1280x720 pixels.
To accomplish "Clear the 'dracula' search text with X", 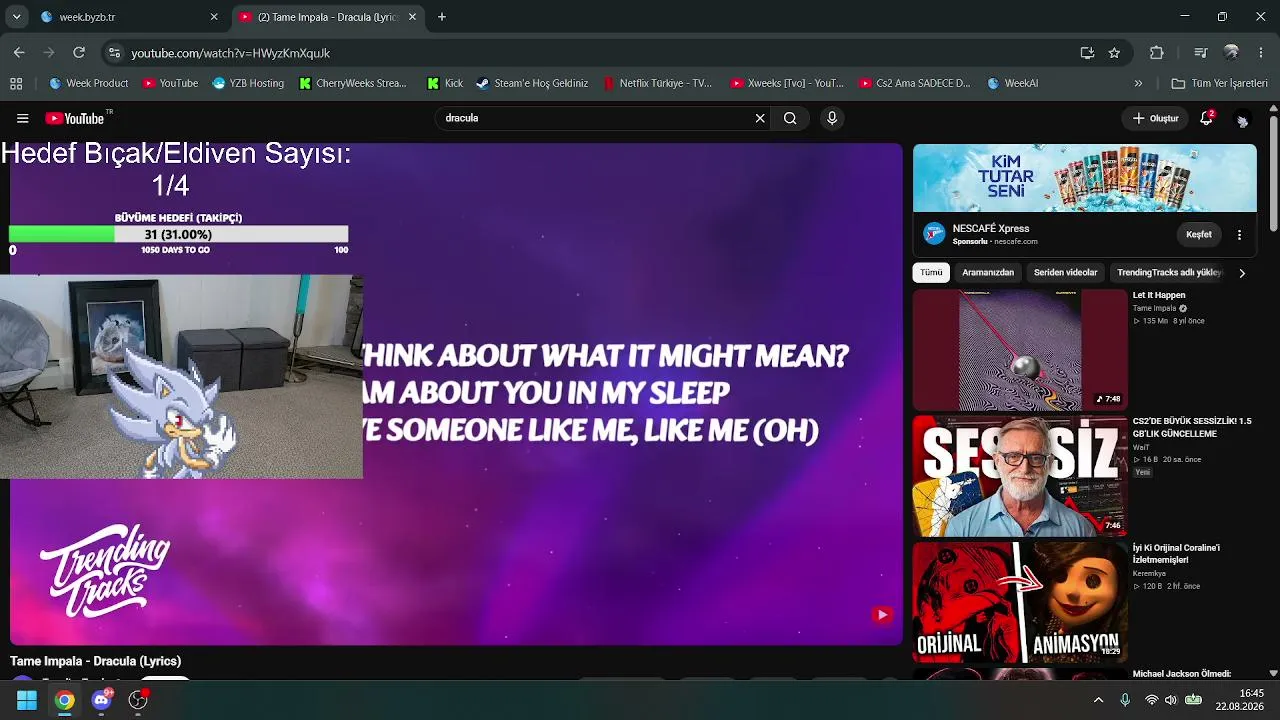I will pyautogui.click(x=760, y=118).
